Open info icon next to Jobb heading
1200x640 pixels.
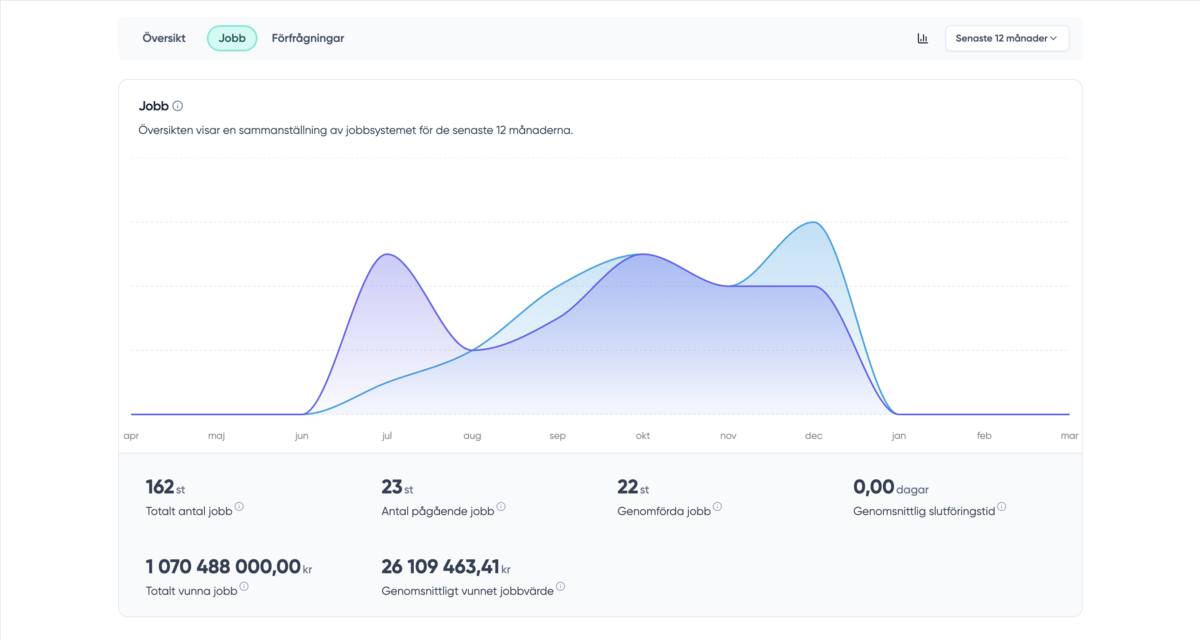tap(178, 106)
